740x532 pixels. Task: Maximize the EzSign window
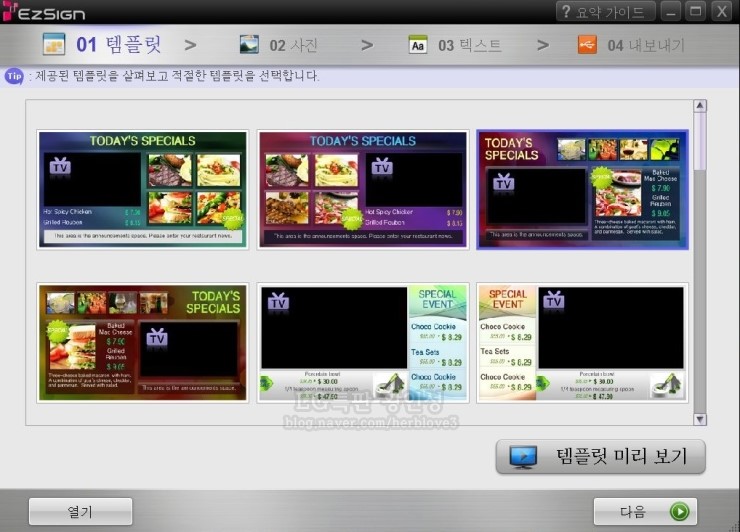pyautogui.click(x=696, y=11)
